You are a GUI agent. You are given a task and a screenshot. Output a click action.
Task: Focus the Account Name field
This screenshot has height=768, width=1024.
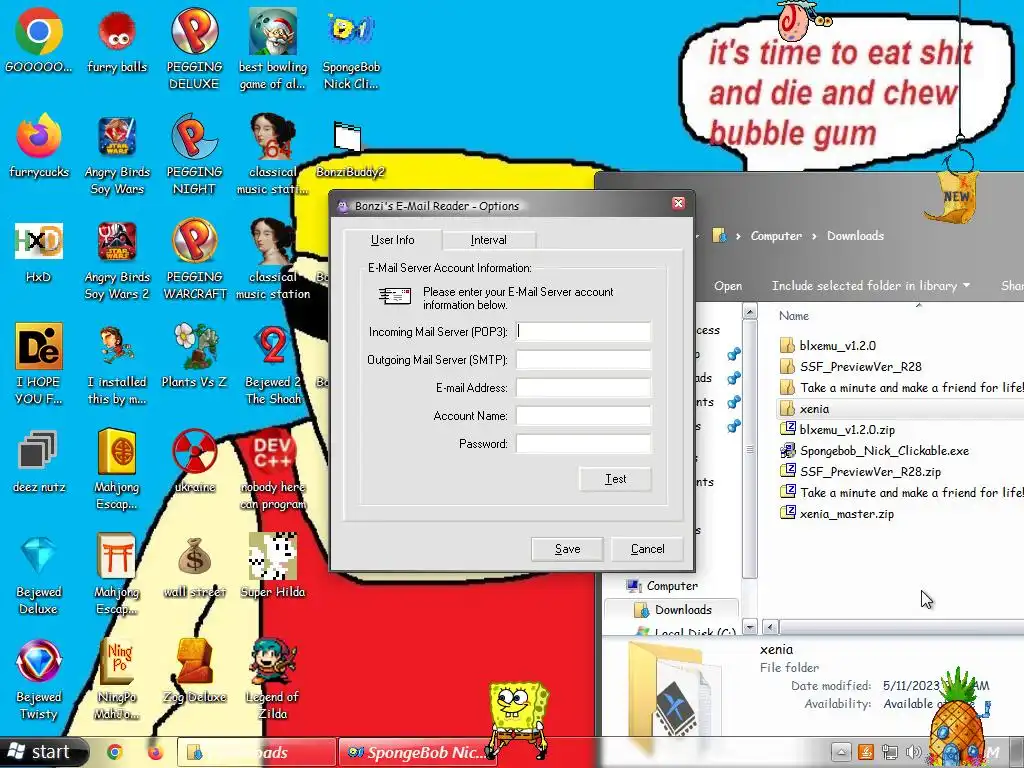pos(583,416)
